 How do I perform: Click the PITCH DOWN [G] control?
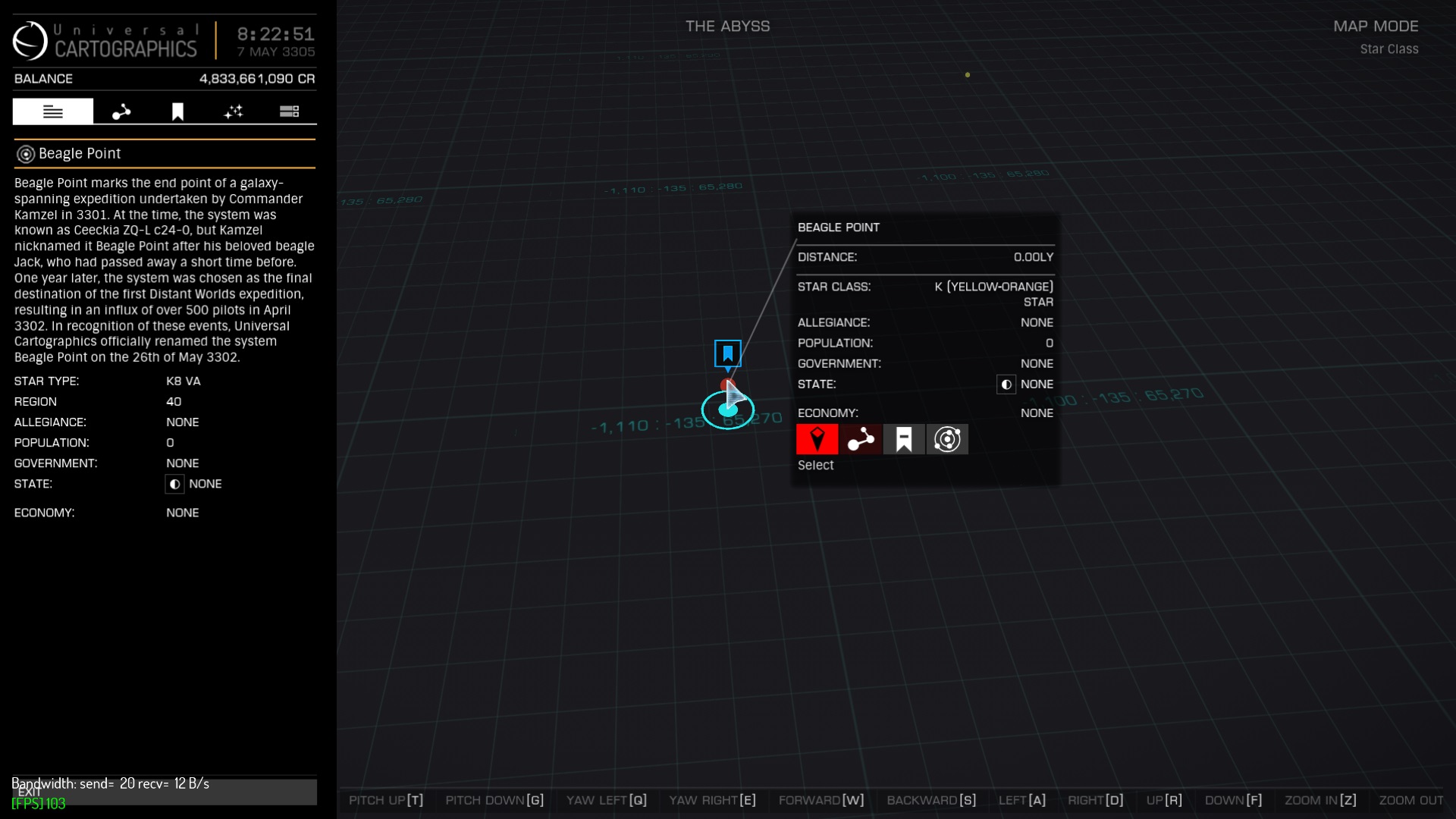[x=494, y=800]
